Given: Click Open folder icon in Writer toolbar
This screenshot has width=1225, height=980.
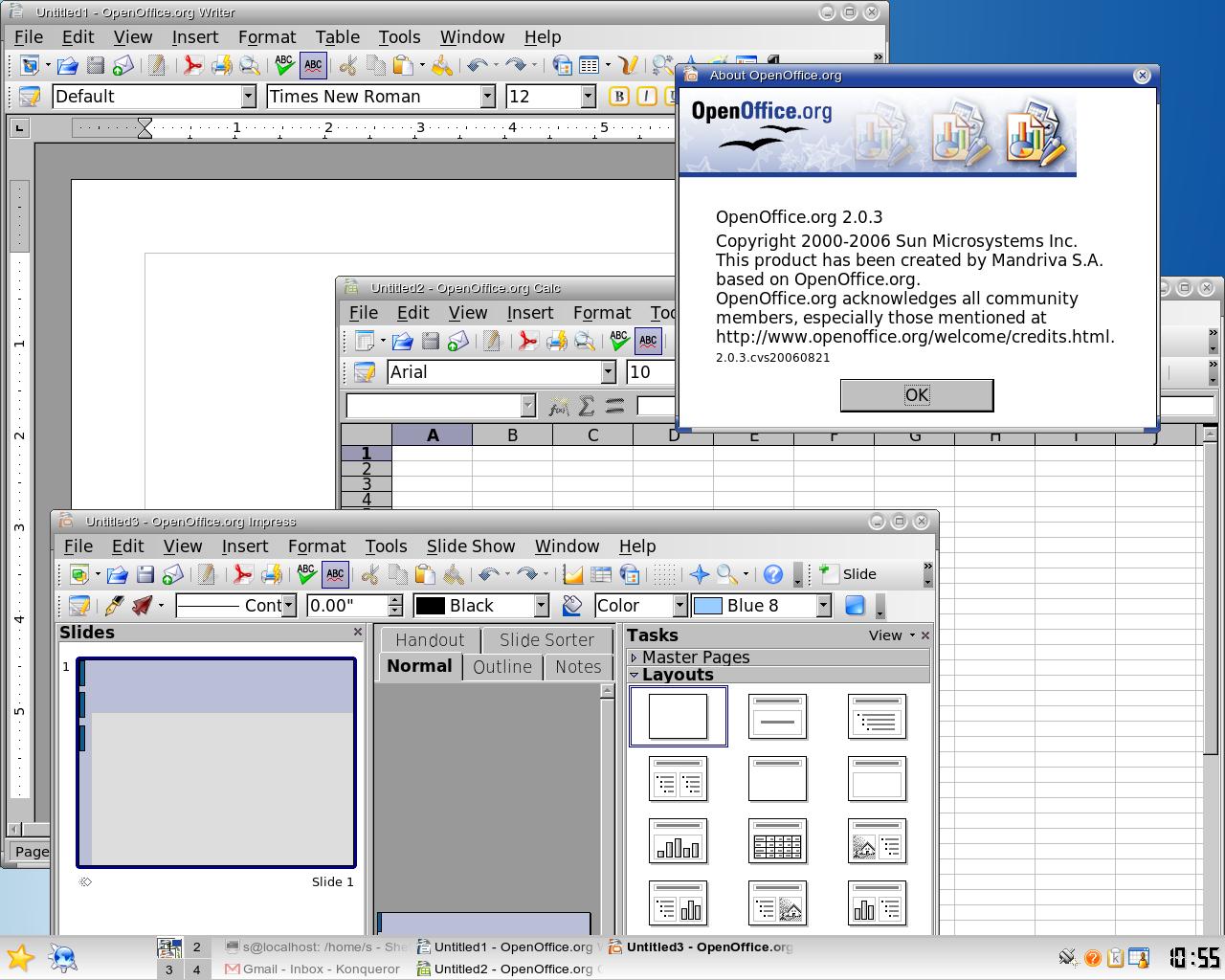Looking at the screenshot, I should (67, 65).
